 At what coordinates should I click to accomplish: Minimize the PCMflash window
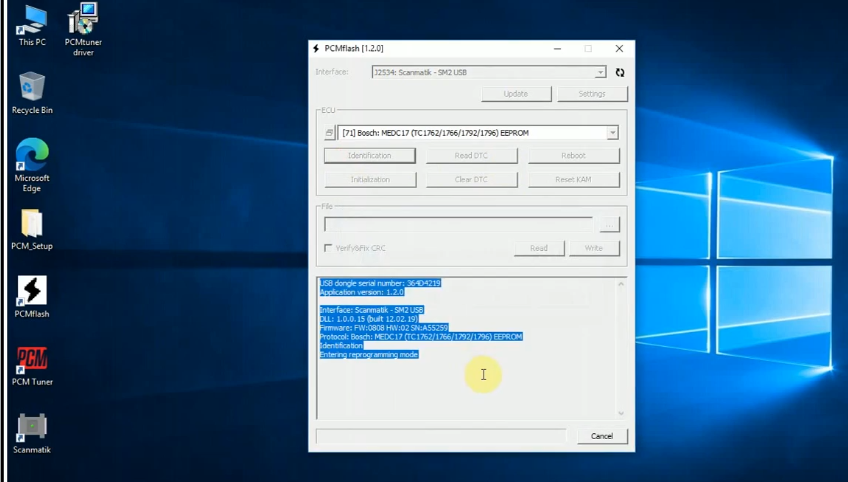click(x=558, y=49)
